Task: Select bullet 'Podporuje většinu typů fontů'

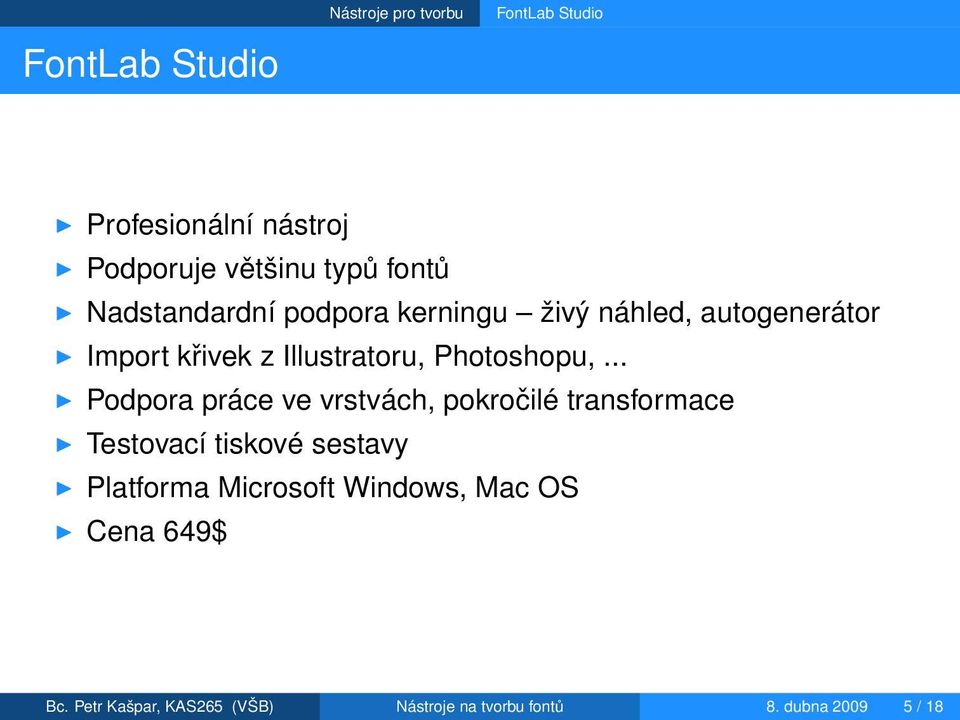Action: click(x=268, y=269)
